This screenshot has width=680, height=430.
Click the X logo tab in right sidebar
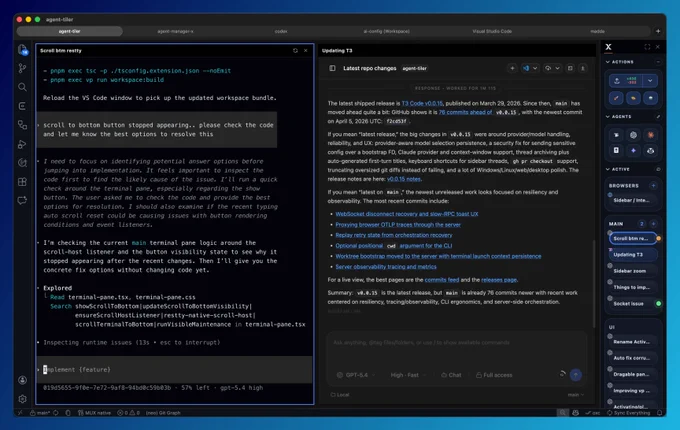tap(608, 47)
